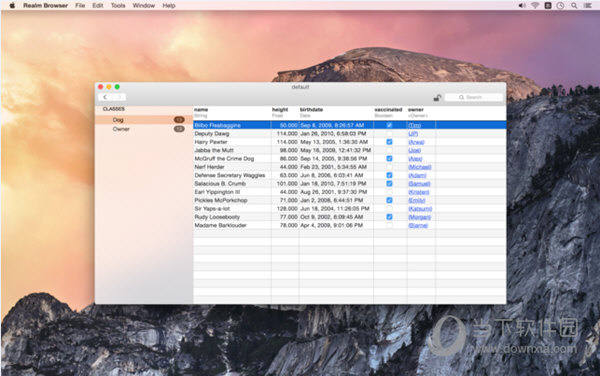Check vaccinated for Sir Yaps-a-lot
This screenshot has width=600, height=376.
pyautogui.click(x=389, y=208)
